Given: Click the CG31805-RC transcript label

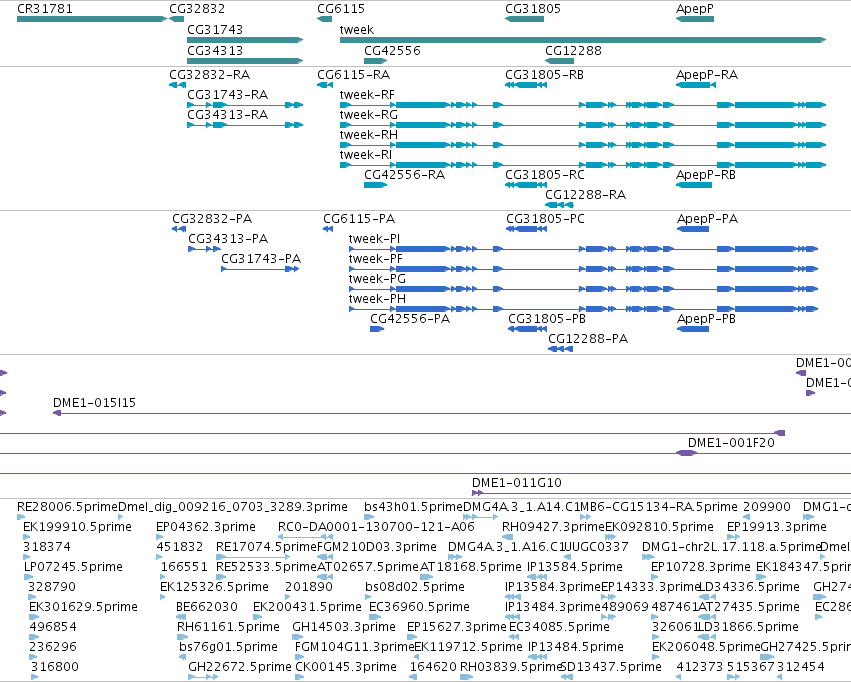Looking at the screenshot, I should [x=545, y=175].
